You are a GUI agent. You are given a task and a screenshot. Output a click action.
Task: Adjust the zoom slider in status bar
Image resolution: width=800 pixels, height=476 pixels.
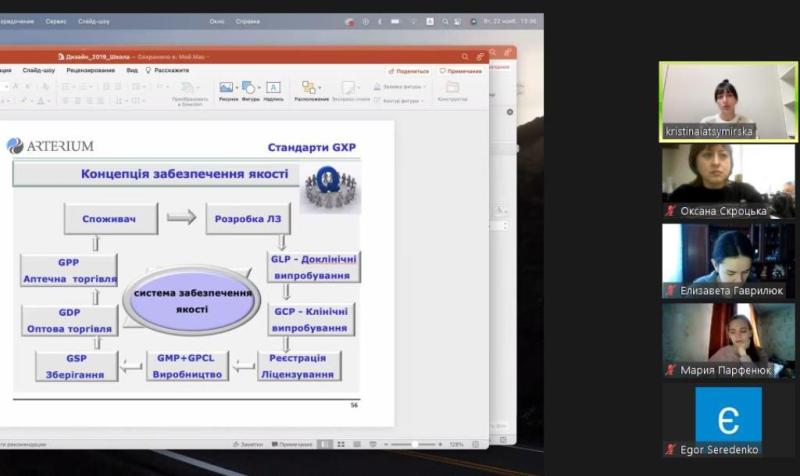click(x=413, y=444)
